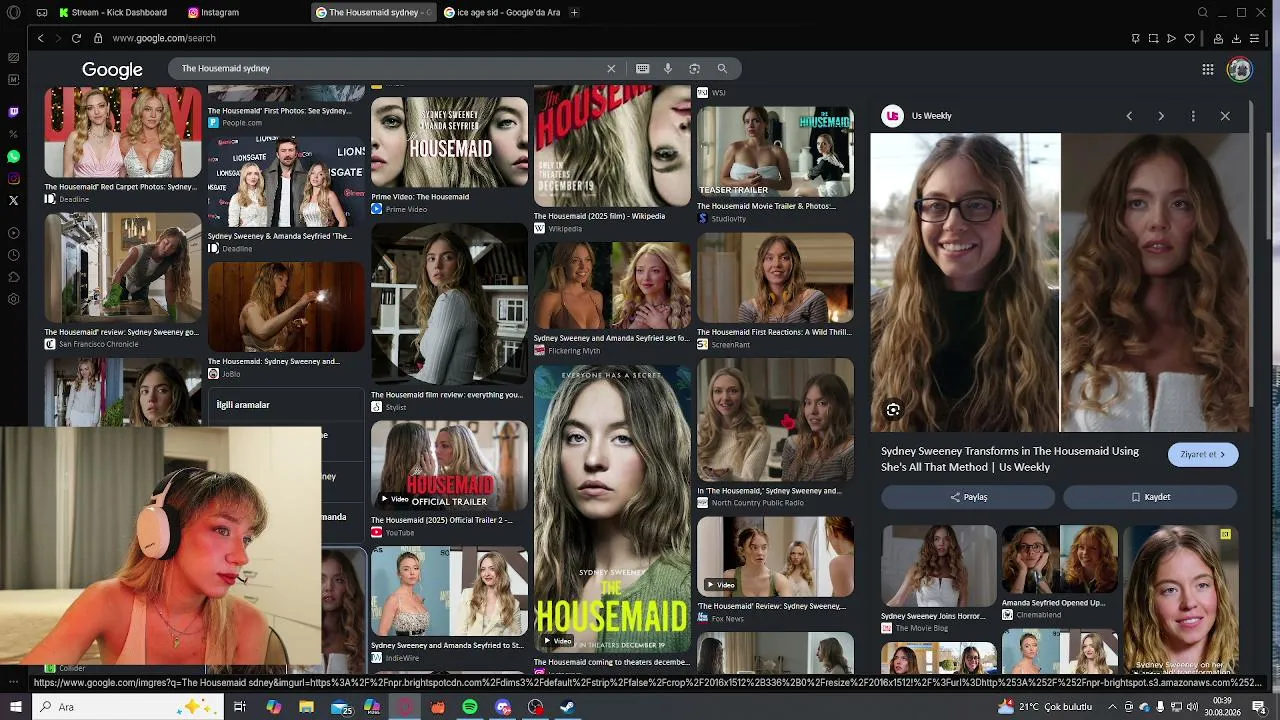Open more options in the preview panel
Viewport: 1280px width, 720px height.
point(1193,116)
